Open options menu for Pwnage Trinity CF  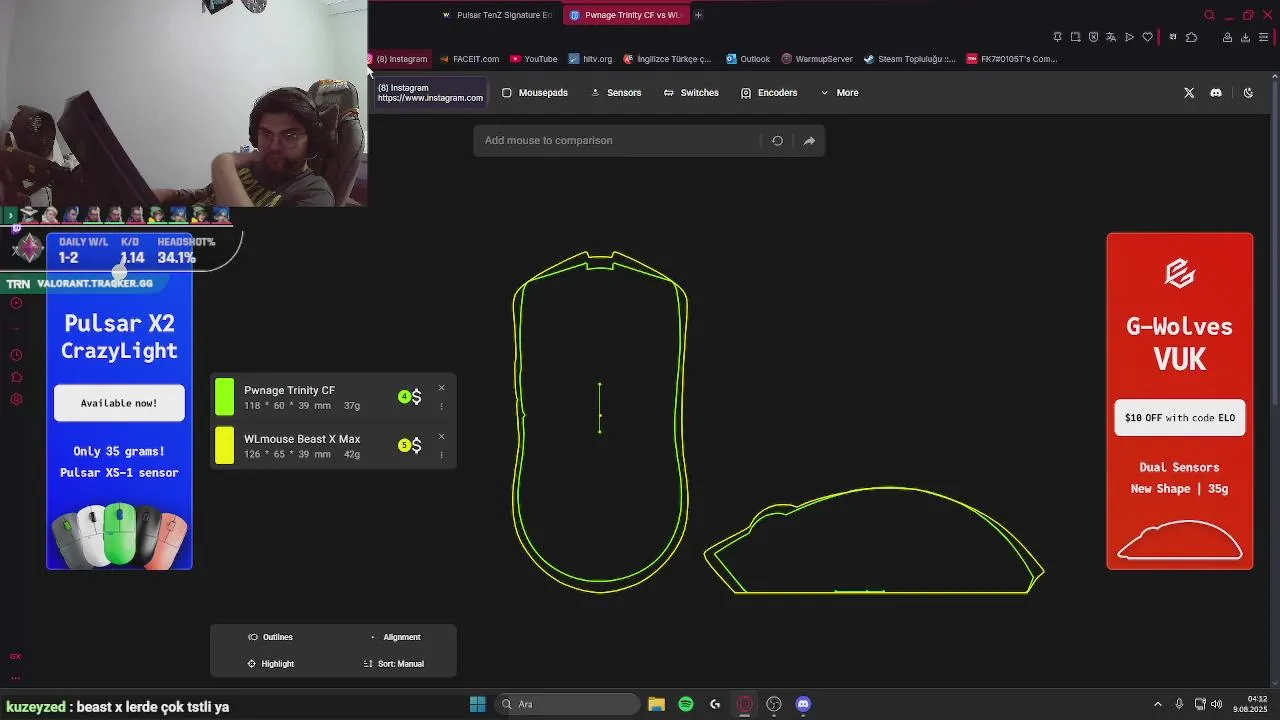(441, 406)
